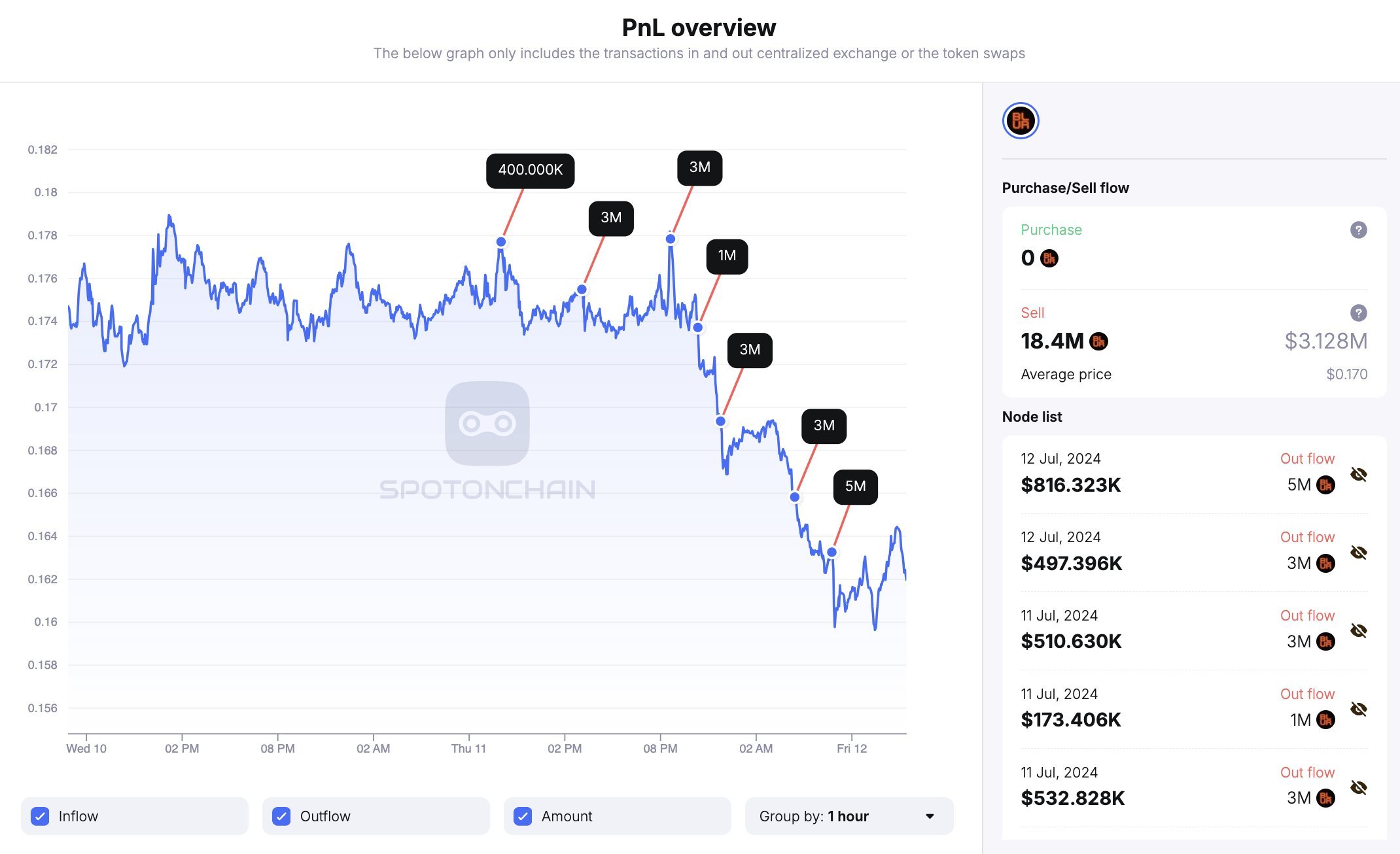Disable the Outflow checkbox

(281, 816)
